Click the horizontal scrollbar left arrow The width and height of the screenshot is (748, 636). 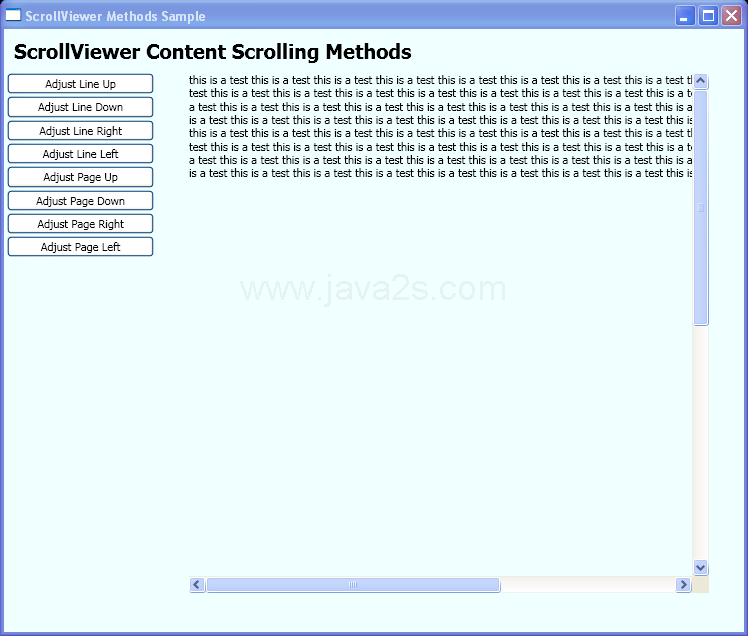[197, 584]
